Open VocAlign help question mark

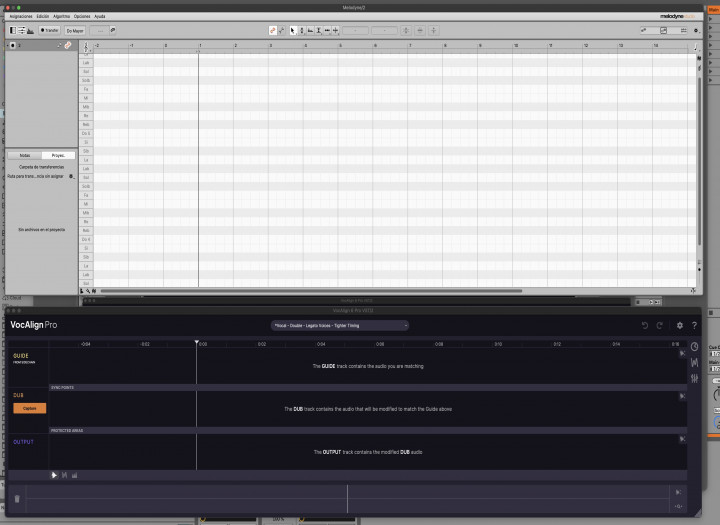[694, 325]
